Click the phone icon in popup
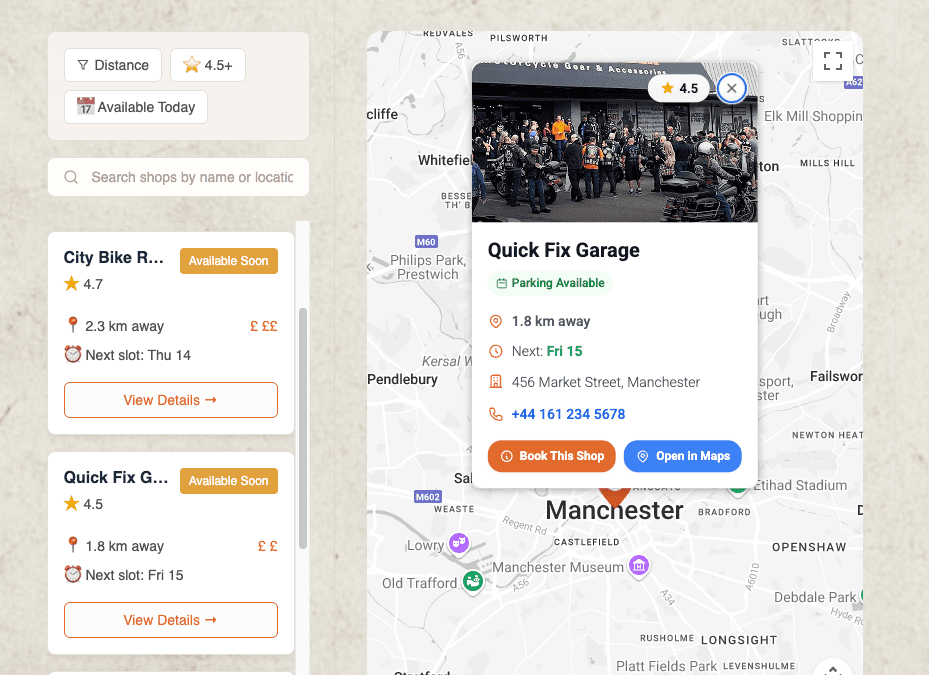The width and height of the screenshot is (929, 675). (x=495, y=414)
